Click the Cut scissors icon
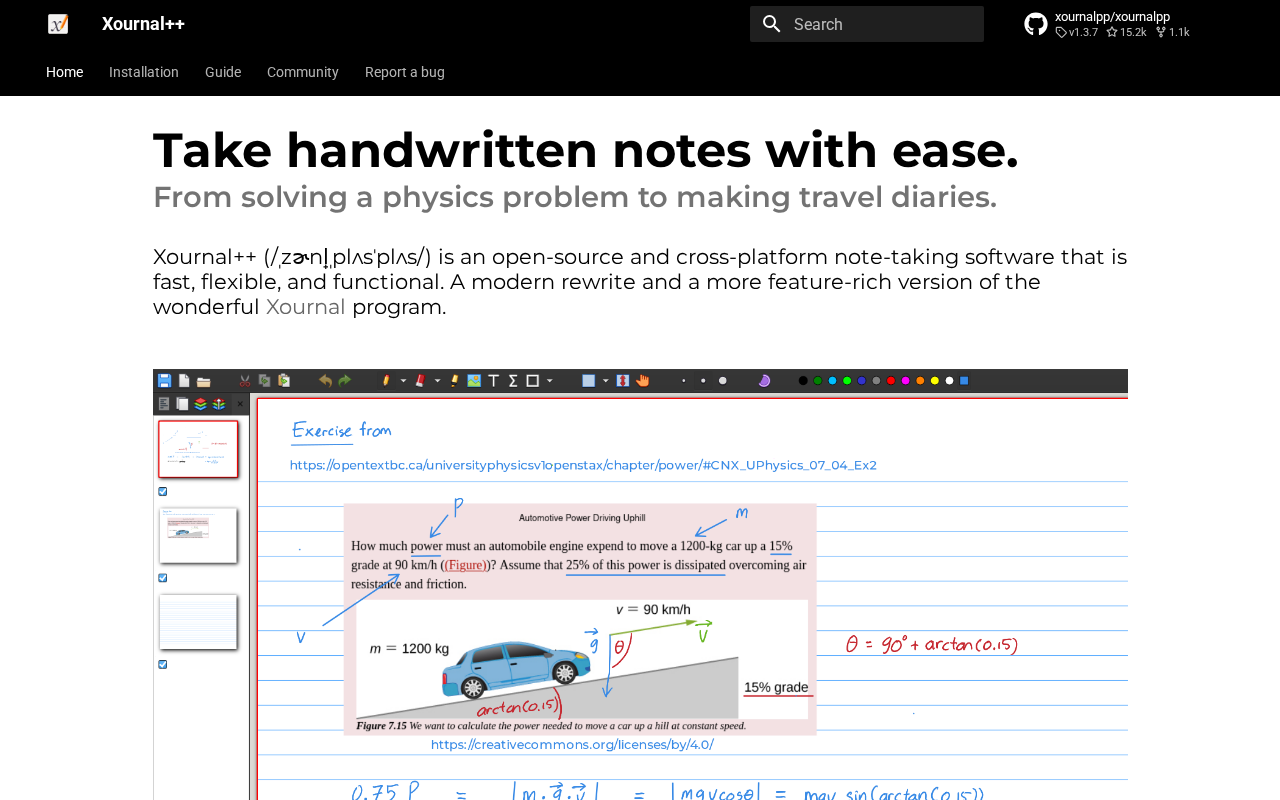1280x800 pixels. tap(245, 381)
